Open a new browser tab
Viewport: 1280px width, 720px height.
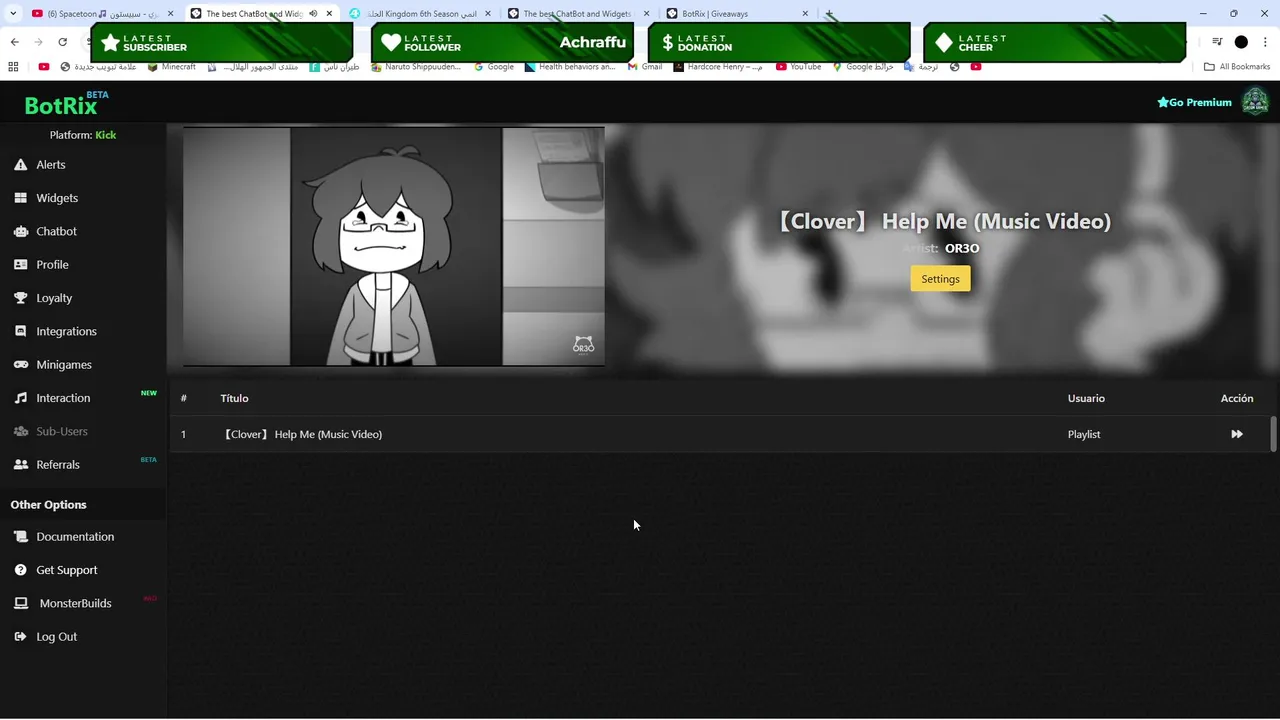pyautogui.click(x=829, y=14)
